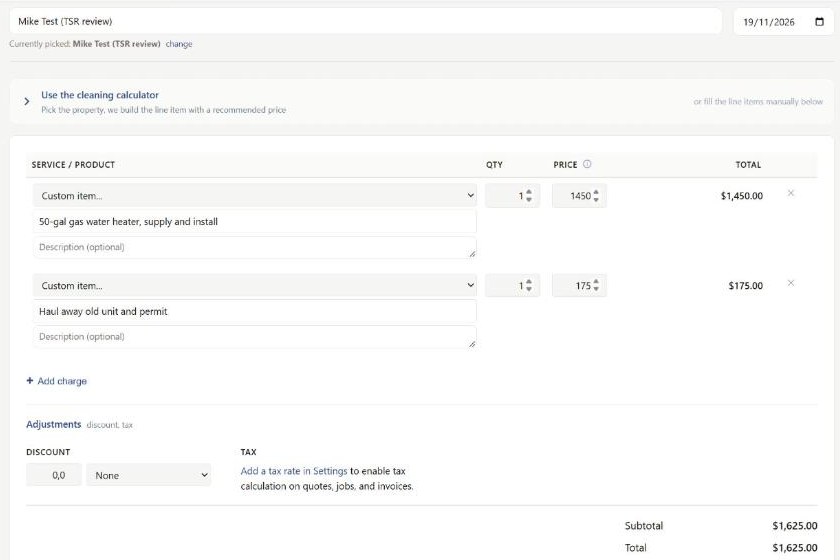
Task: Increase the 175 price value
Action: coord(596,282)
